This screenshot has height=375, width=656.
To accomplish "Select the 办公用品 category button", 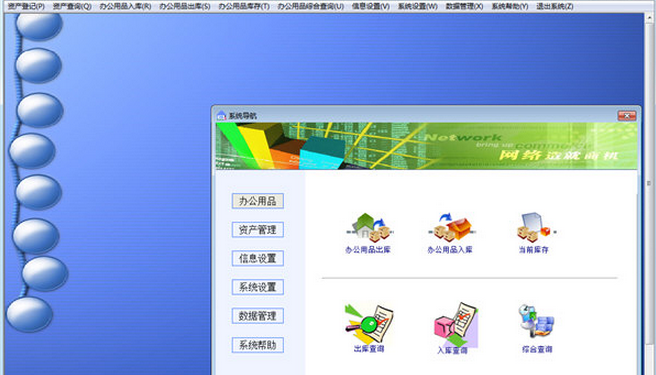I will 258,201.
